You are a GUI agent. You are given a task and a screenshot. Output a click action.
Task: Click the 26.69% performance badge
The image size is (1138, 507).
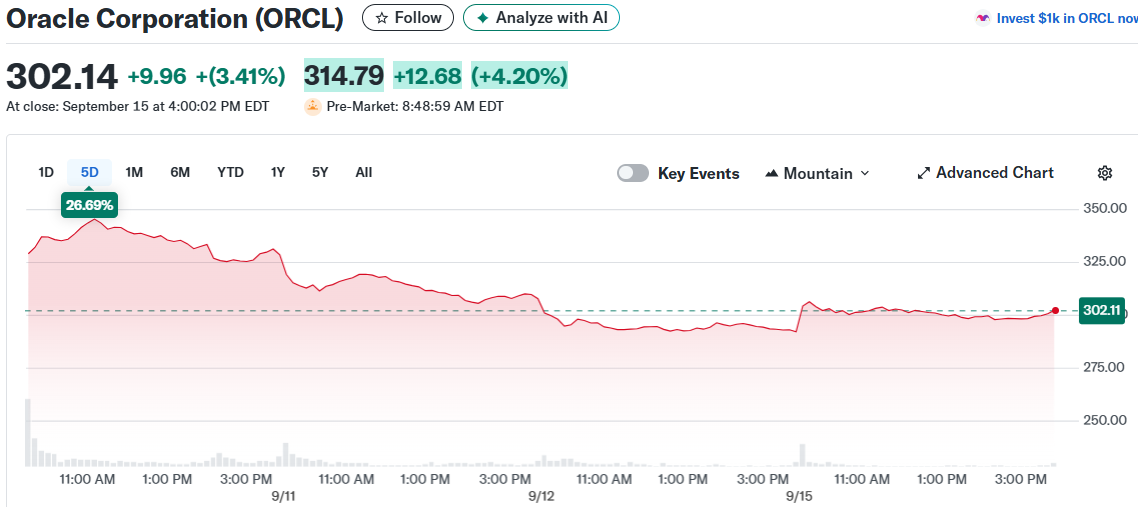tap(90, 205)
